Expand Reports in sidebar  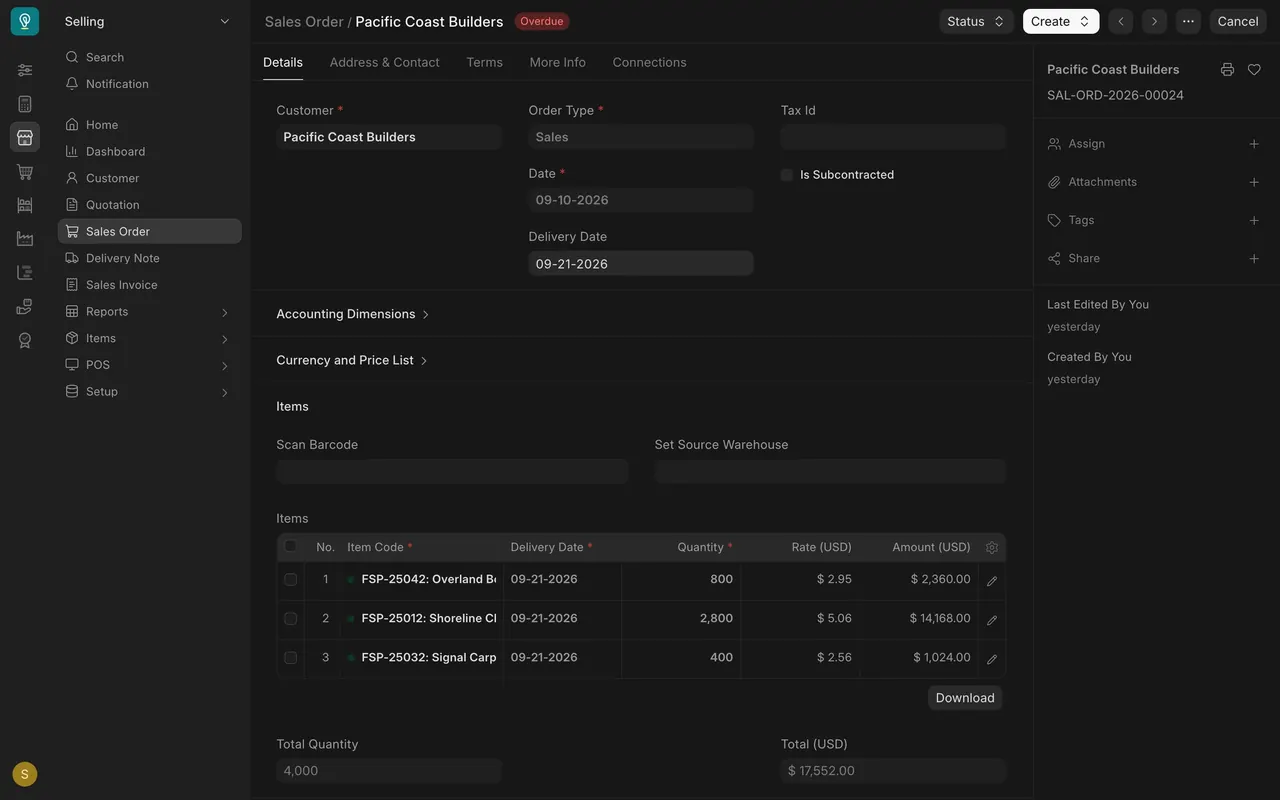pos(149,312)
